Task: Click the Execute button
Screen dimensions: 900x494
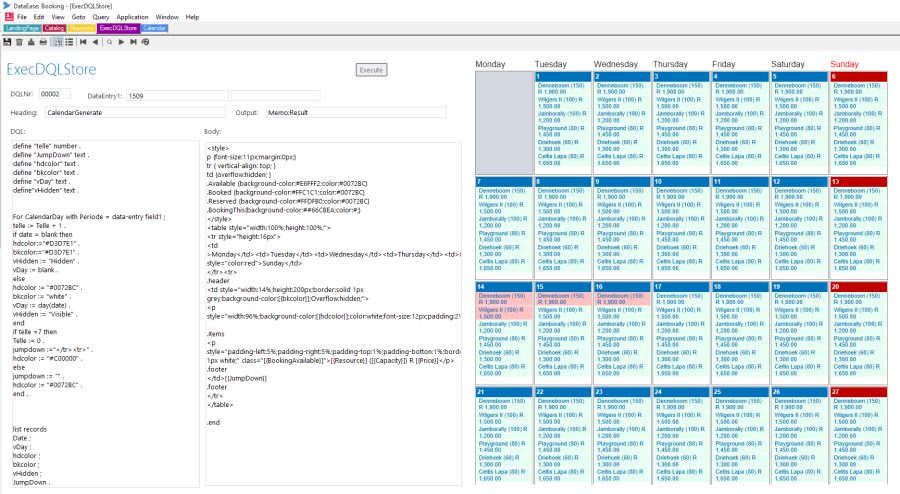Action: tap(371, 70)
